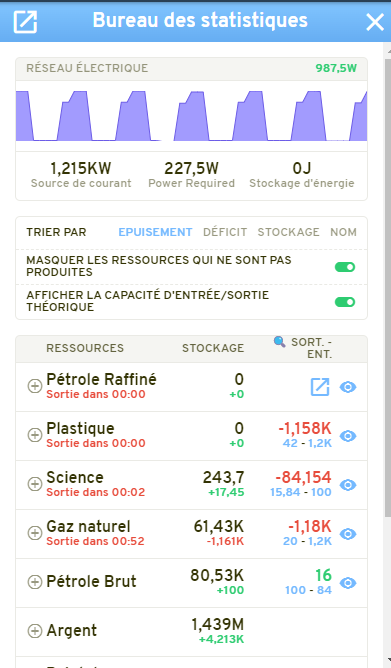Disable hiding of unproduced resources switch

[x=345, y=267]
